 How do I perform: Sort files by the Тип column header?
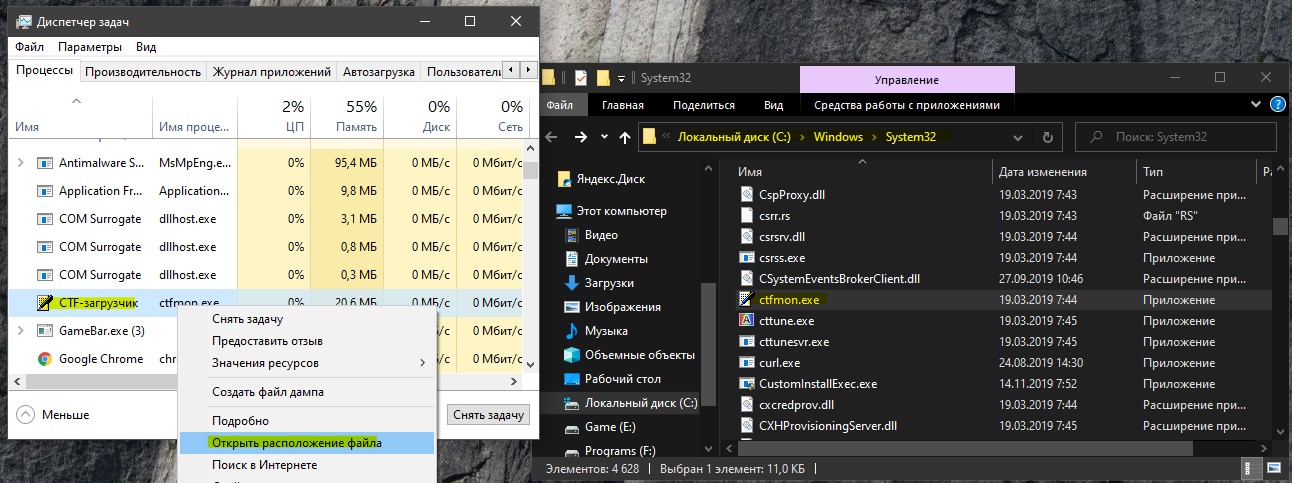tap(1195, 172)
